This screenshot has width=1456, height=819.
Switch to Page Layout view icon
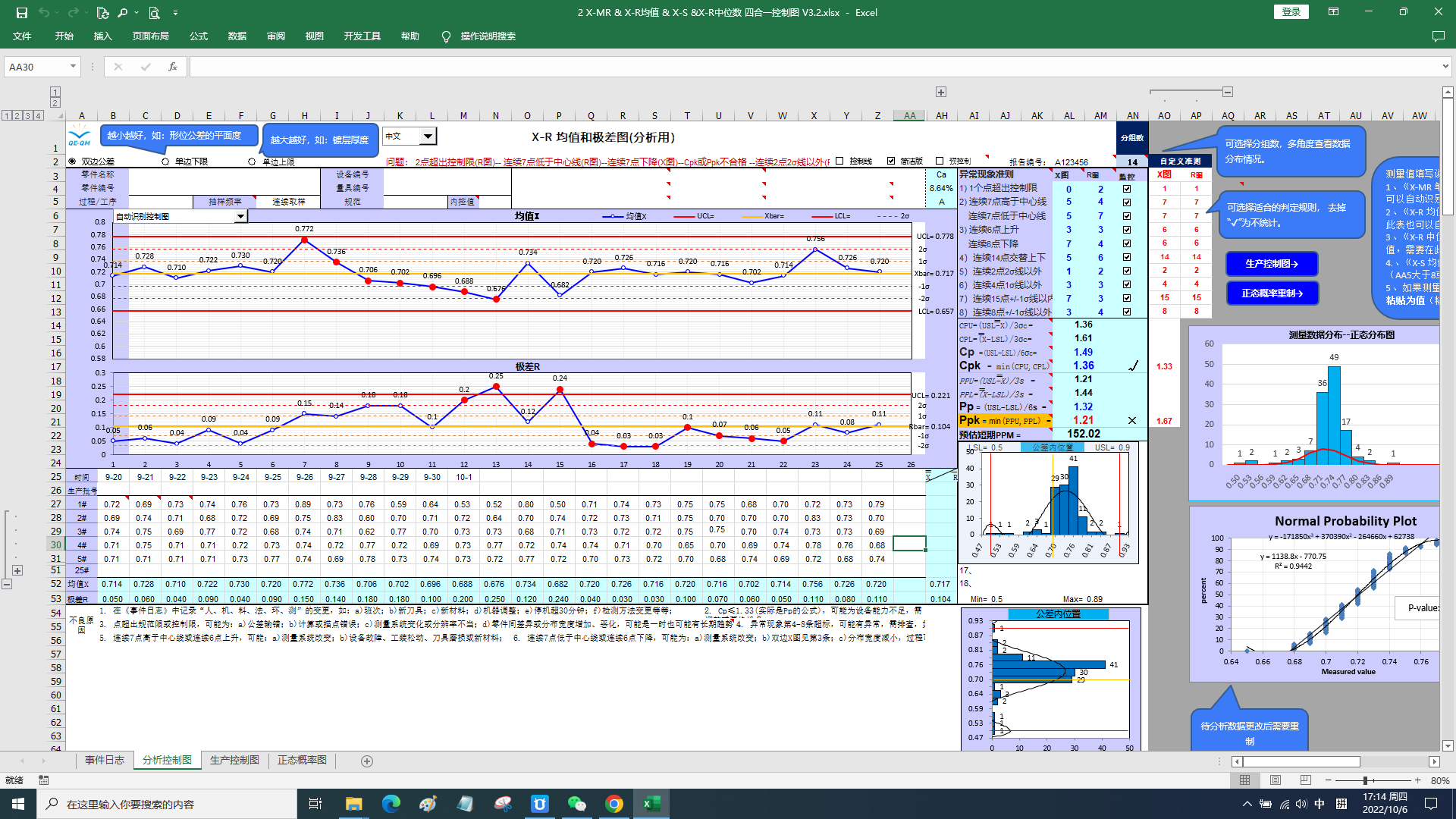click(x=1276, y=780)
